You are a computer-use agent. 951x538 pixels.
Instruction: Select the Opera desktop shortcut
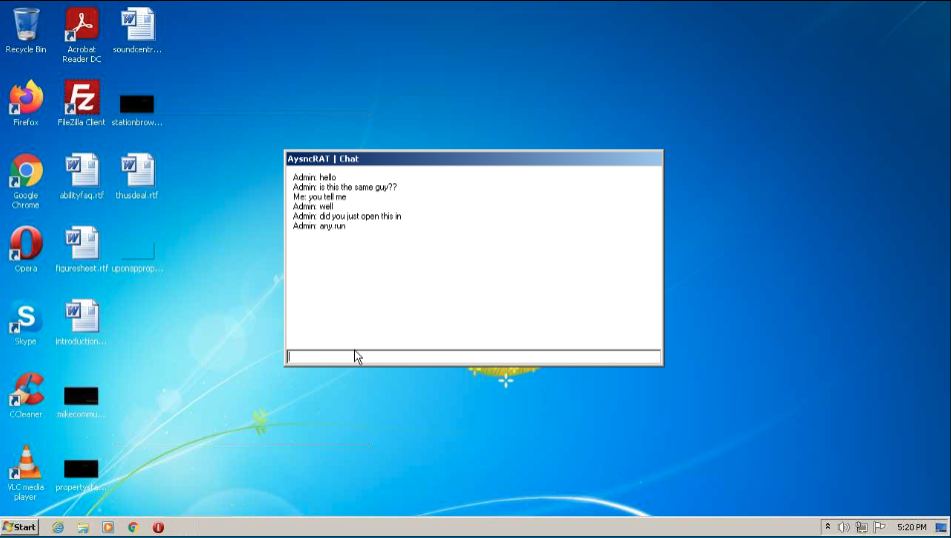pos(25,249)
